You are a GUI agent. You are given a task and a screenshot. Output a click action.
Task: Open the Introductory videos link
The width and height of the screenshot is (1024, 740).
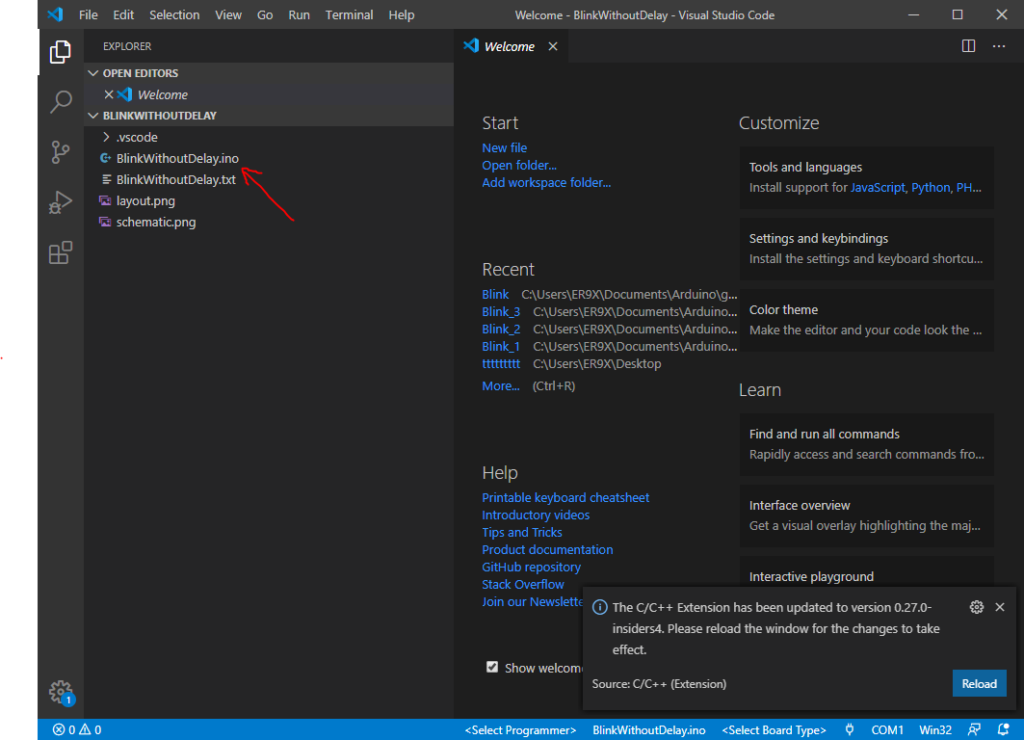[536, 515]
